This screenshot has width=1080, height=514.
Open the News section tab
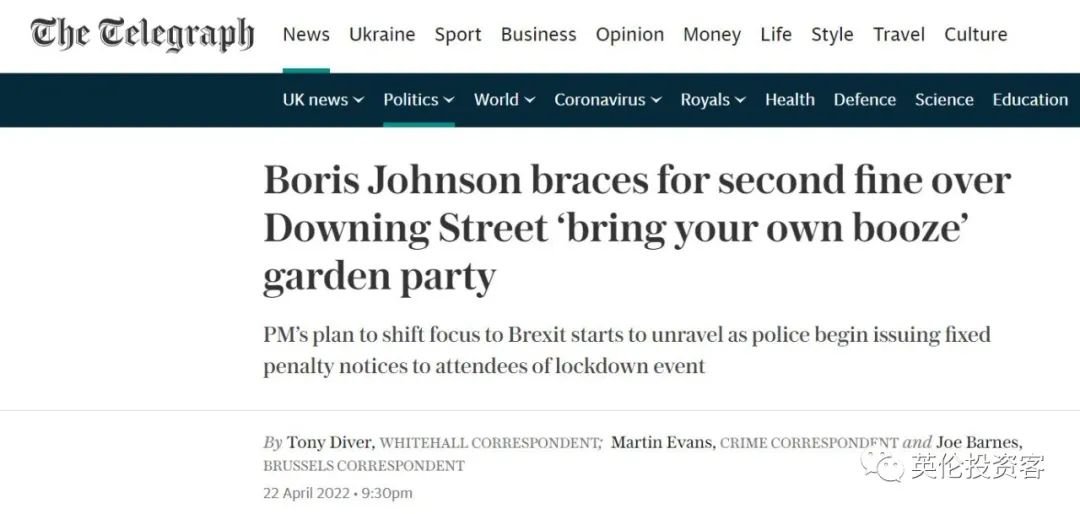click(x=306, y=35)
